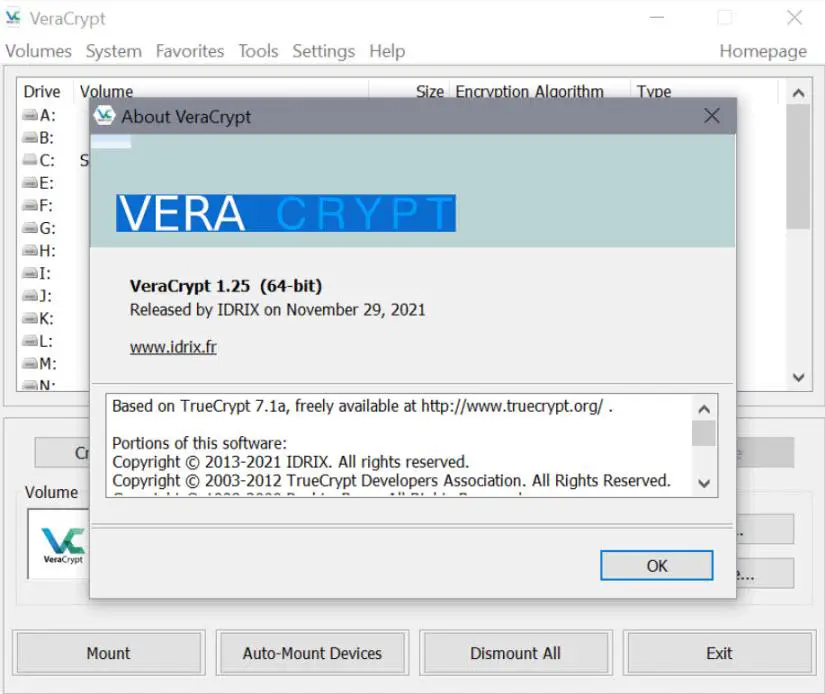Click Auto-Mount Devices button
This screenshot has height=694, width=825.
tap(312, 653)
